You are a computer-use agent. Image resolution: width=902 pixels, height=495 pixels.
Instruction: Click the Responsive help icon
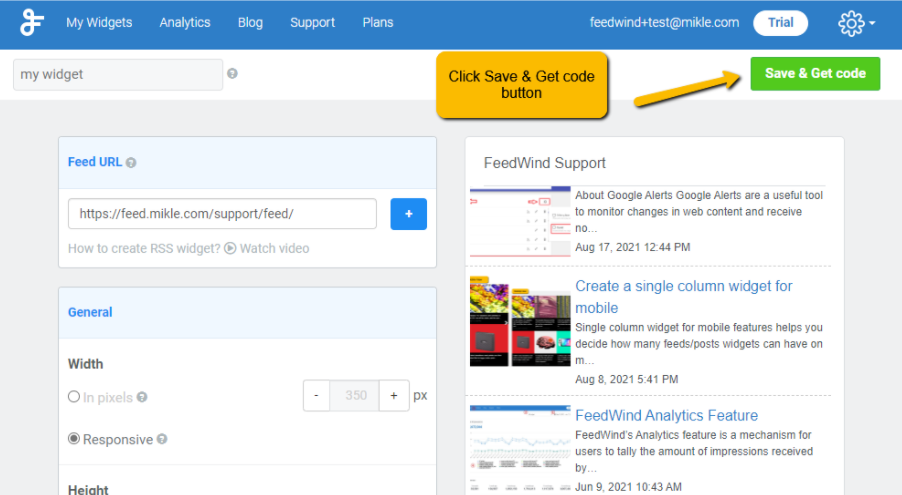coord(162,439)
